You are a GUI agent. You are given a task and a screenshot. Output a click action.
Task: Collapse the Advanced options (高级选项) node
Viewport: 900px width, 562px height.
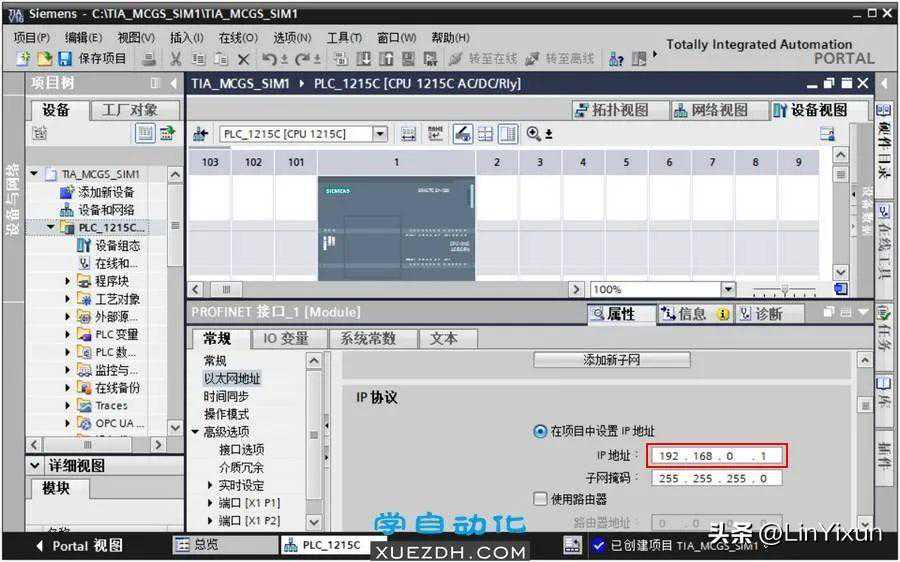point(195,432)
